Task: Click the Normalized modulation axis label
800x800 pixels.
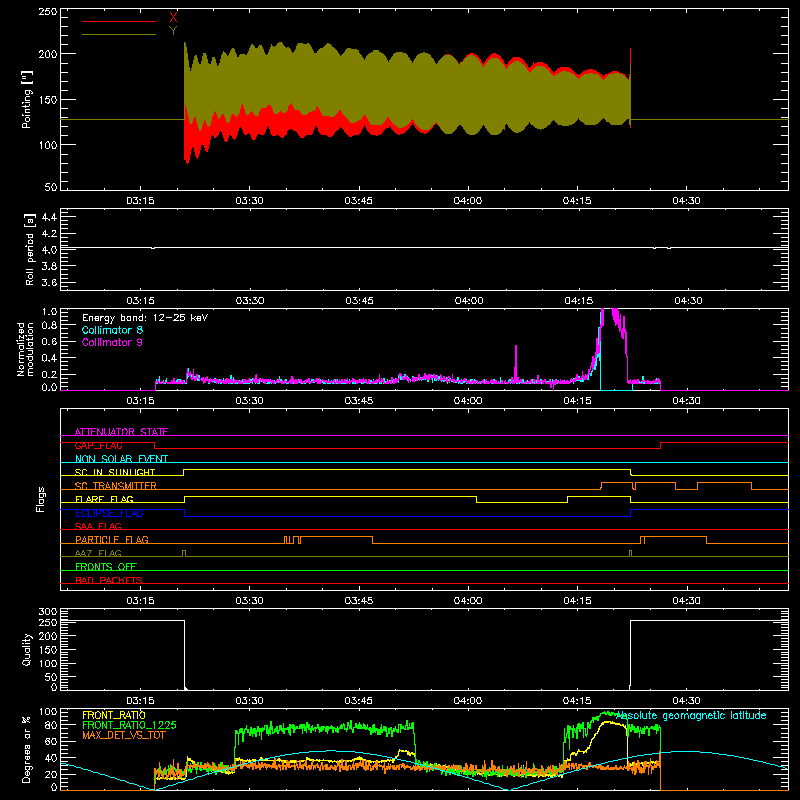Action: click(x=25, y=349)
